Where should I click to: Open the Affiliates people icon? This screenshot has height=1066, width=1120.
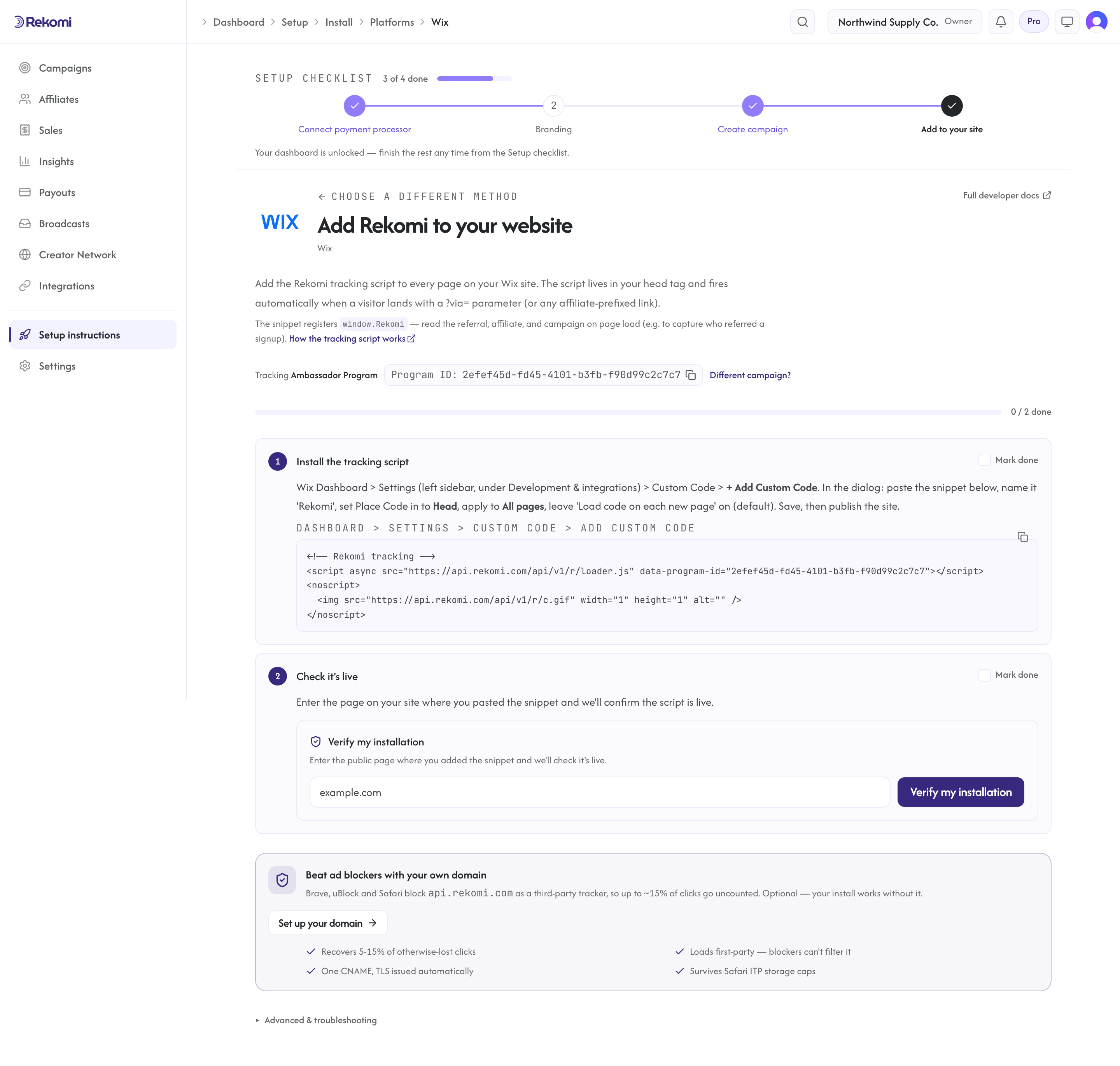click(x=24, y=99)
